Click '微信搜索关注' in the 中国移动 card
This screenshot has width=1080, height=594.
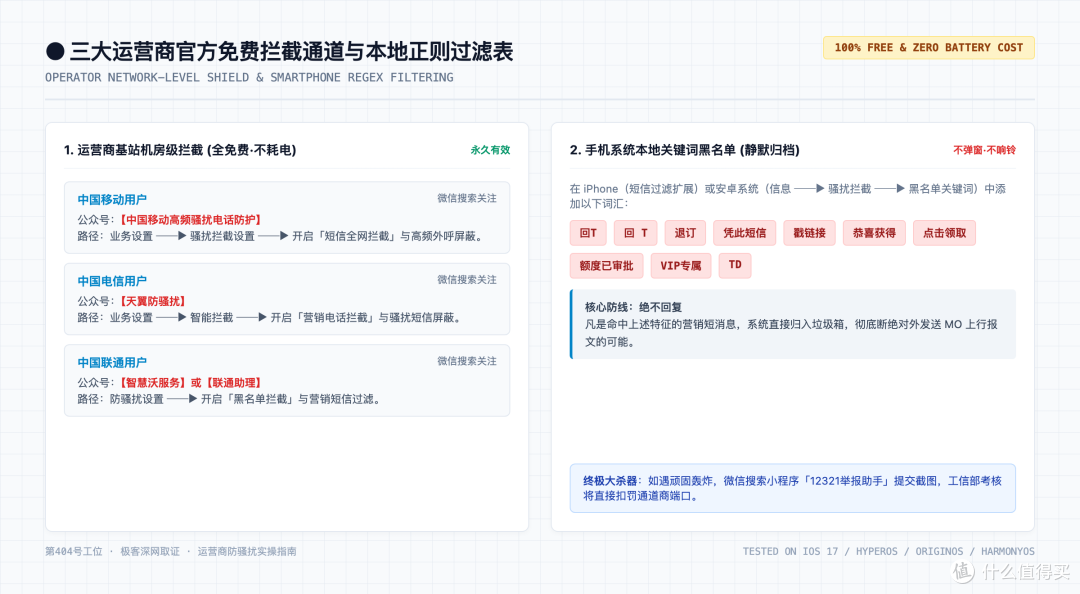(x=467, y=198)
